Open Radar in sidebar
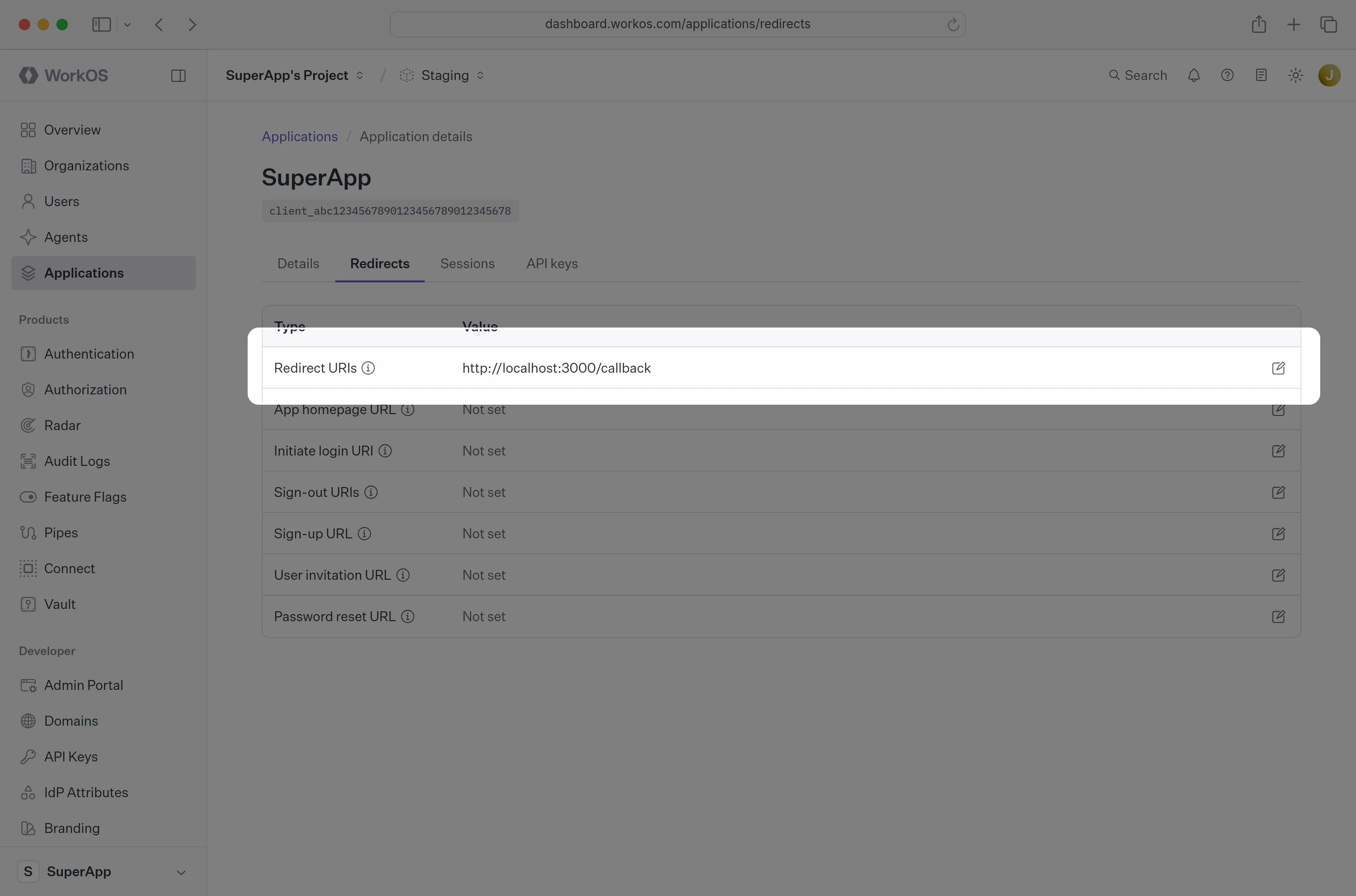Screen dimensions: 1356x896 [103, 425]
